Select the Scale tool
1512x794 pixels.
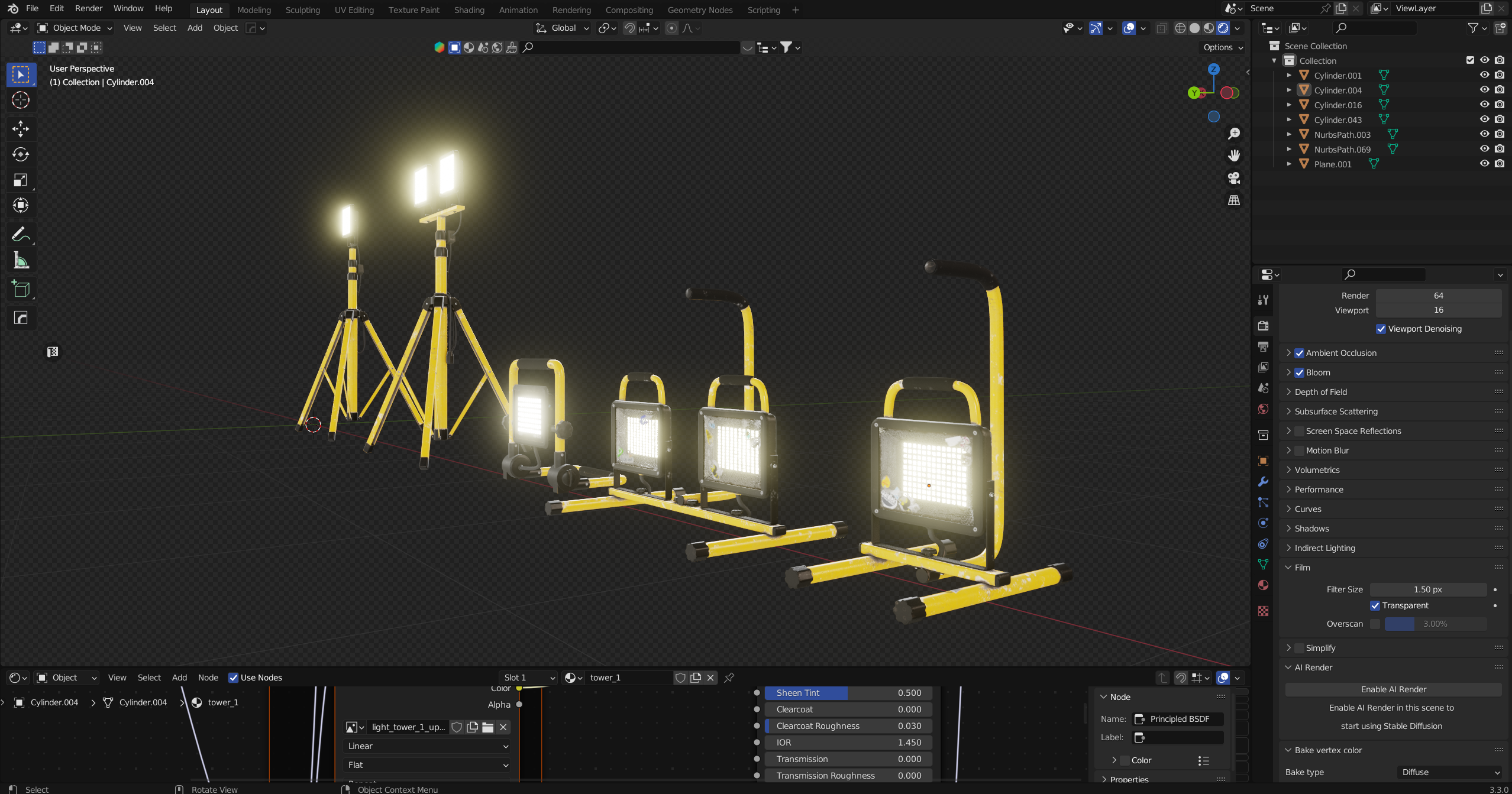click(21, 180)
